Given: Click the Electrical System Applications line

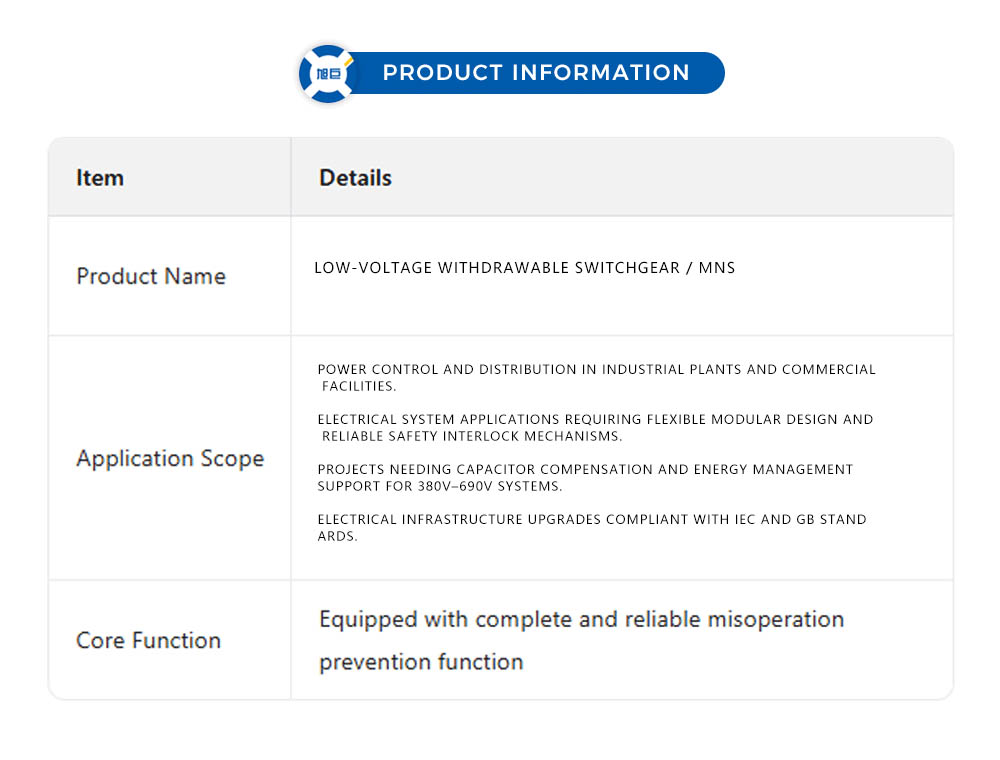Looking at the screenshot, I should (x=595, y=420).
